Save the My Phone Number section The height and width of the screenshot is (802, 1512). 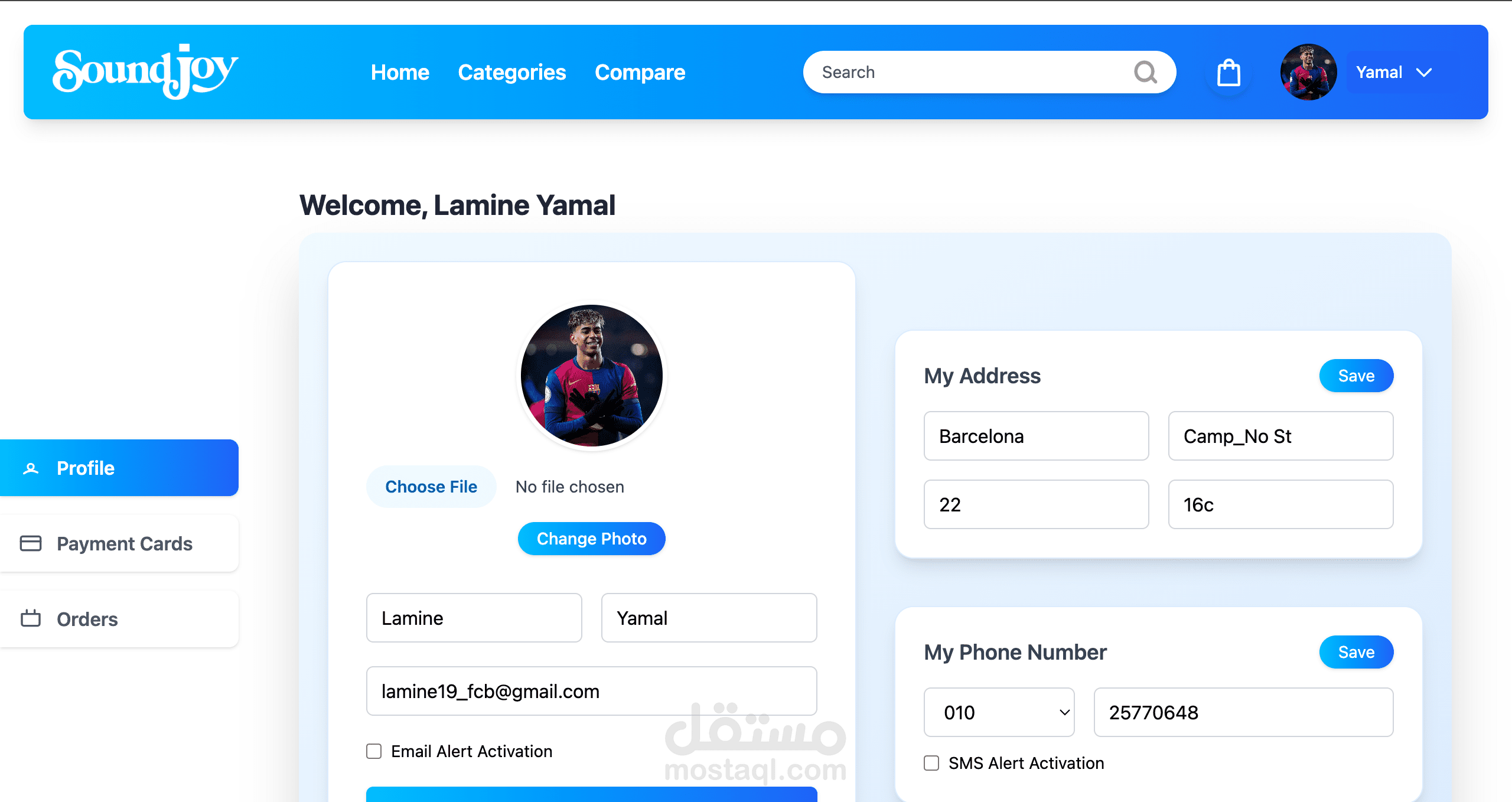click(1356, 652)
